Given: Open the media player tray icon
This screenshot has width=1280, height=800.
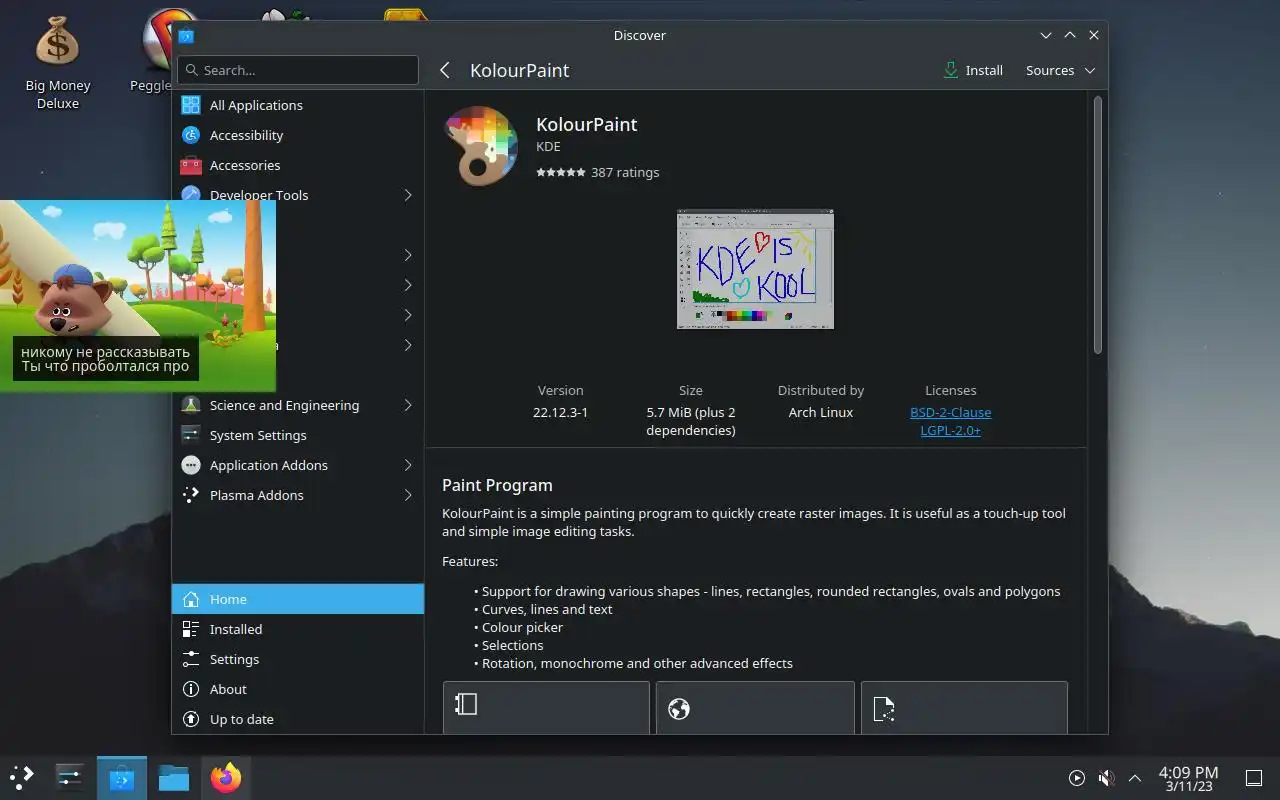Looking at the screenshot, I should coord(1077,778).
